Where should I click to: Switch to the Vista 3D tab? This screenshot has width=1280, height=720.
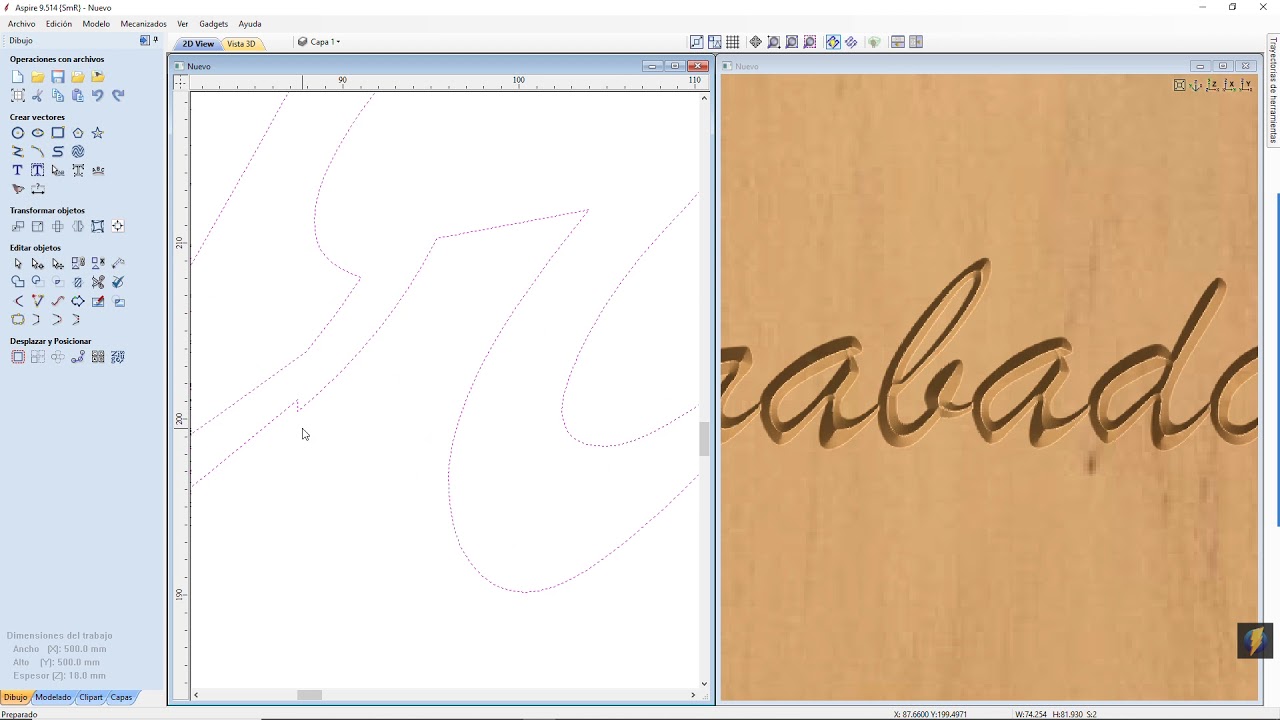click(241, 44)
